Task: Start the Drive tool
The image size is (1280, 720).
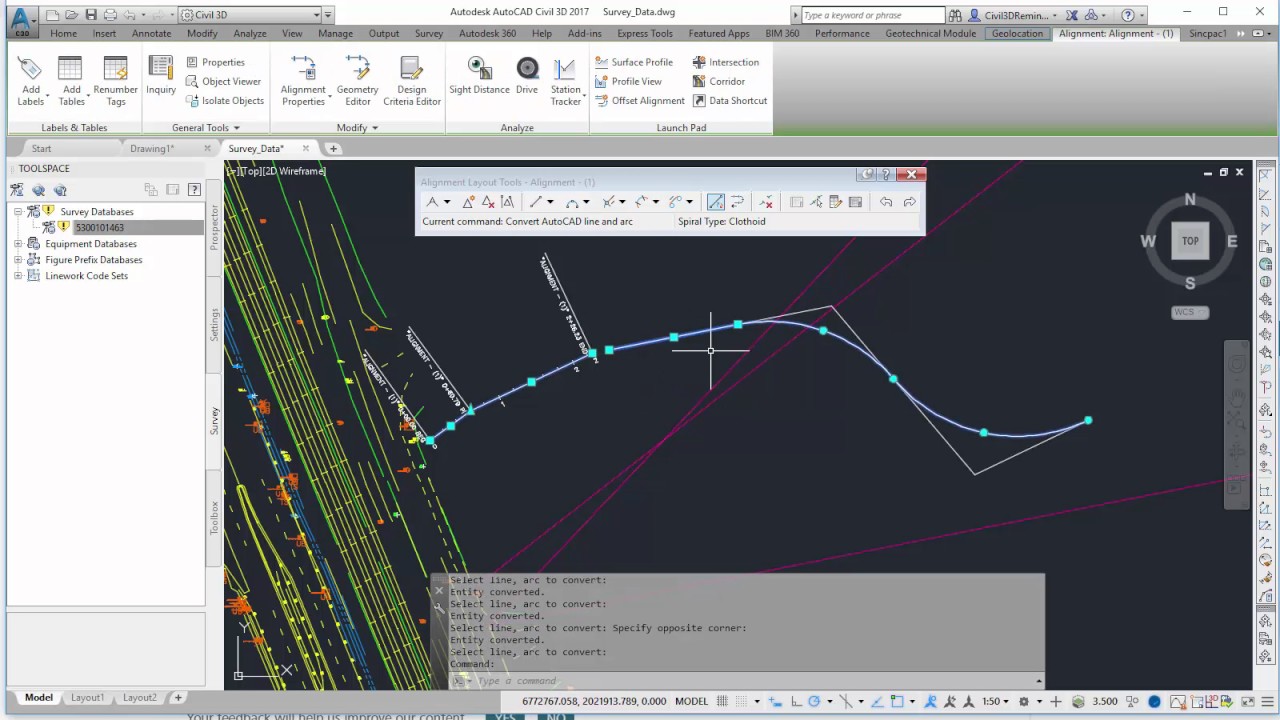Action: coord(527,76)
